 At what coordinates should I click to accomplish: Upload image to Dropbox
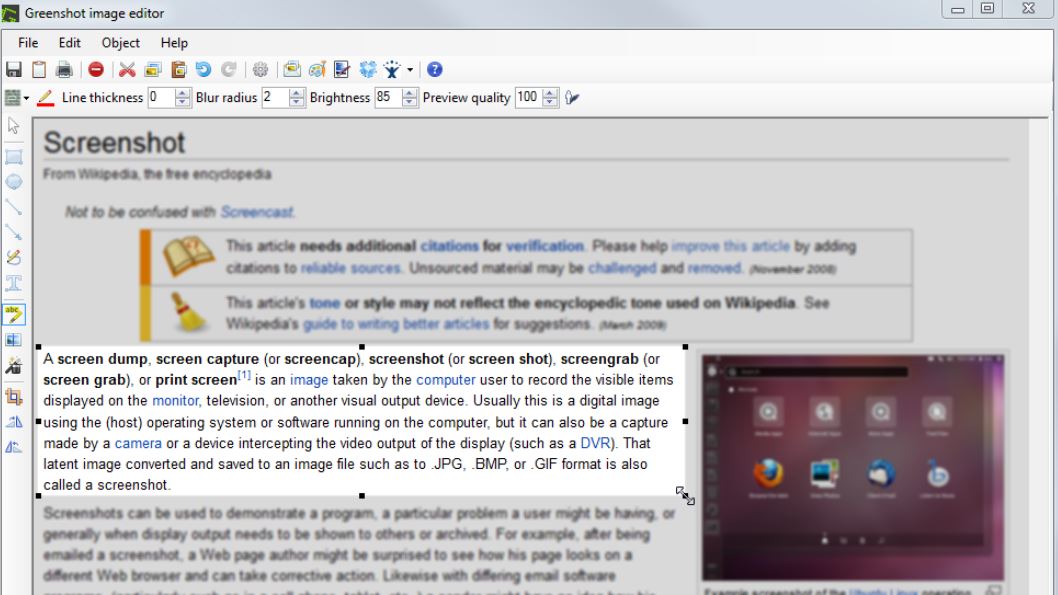pos(368,69)
